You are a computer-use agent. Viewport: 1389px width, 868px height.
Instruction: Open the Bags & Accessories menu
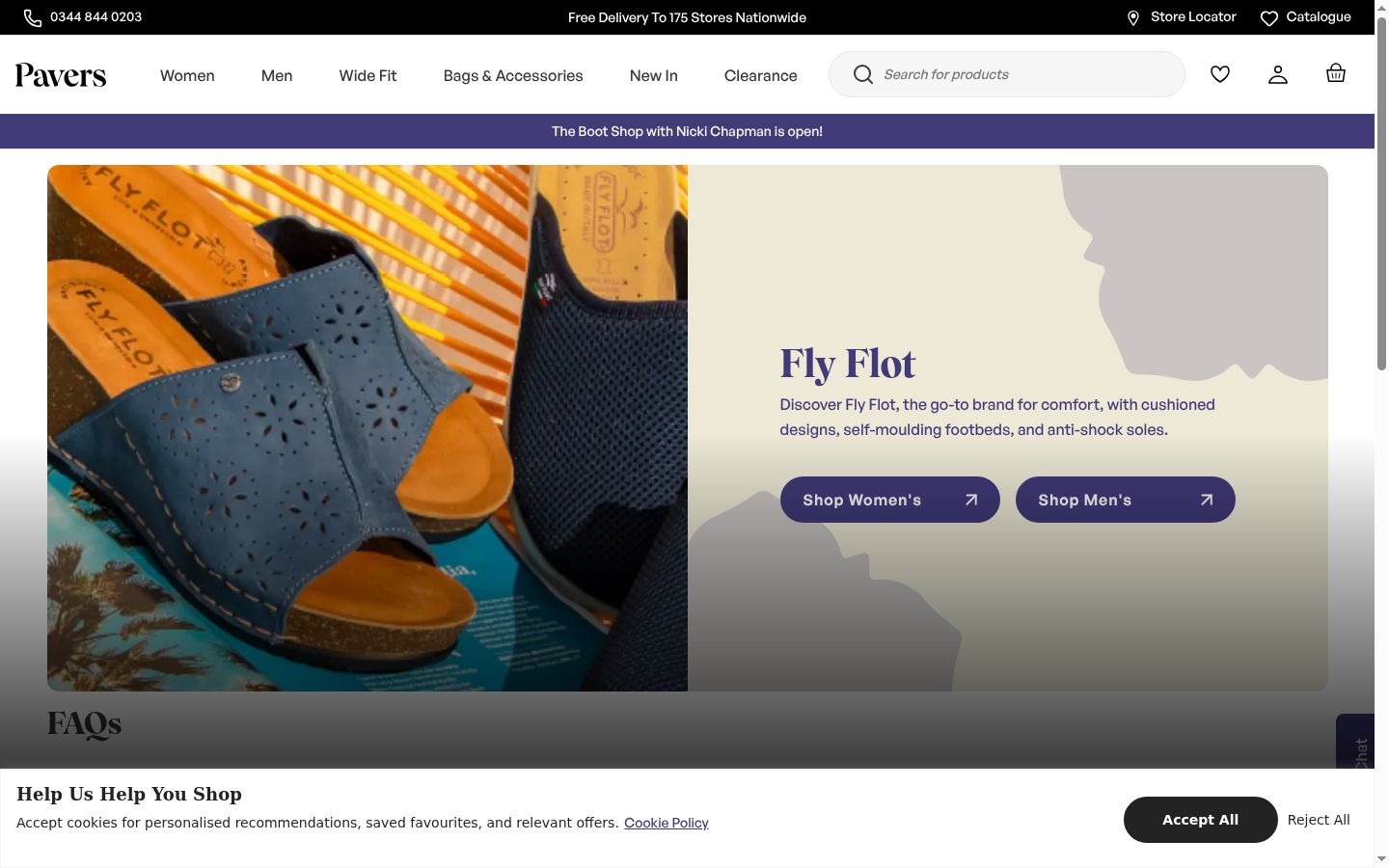click(x=513, y=75)
